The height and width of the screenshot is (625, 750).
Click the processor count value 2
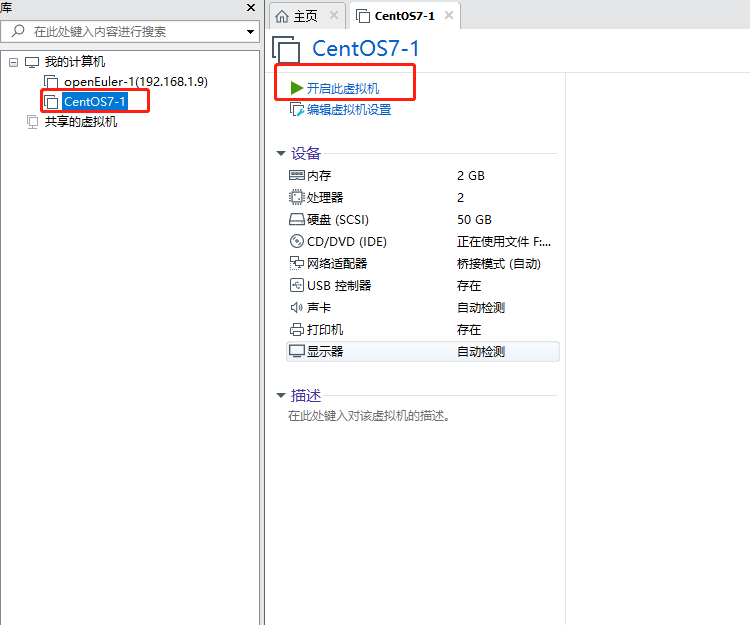460,197
